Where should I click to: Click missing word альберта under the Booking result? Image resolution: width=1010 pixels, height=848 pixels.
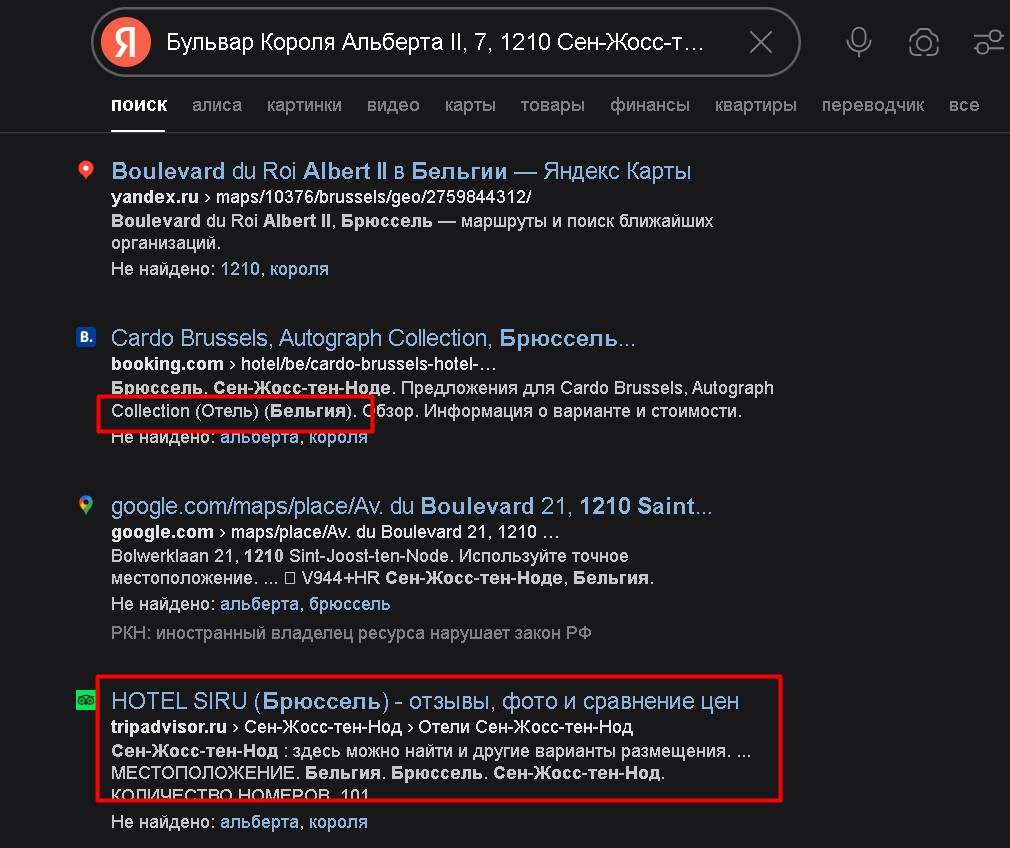point(259,437)
